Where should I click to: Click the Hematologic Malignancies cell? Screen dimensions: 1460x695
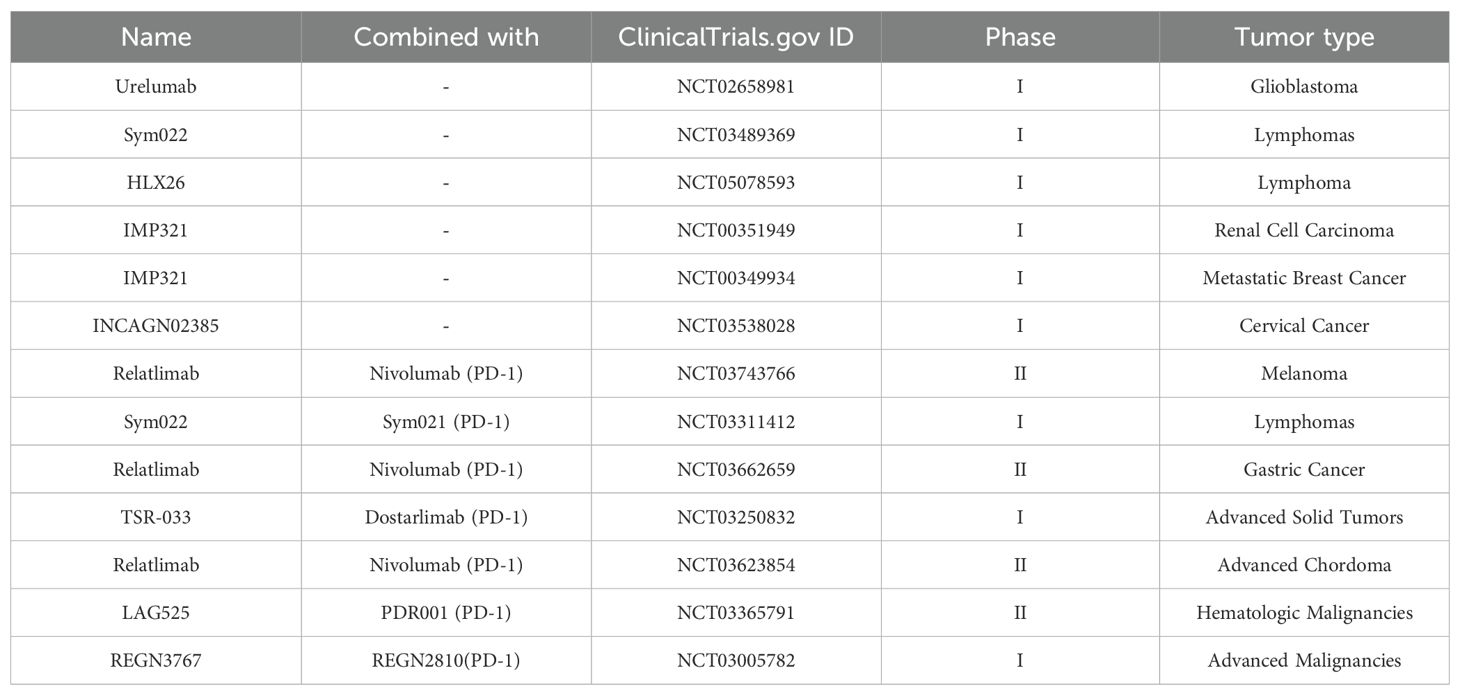coord(1304,613)
